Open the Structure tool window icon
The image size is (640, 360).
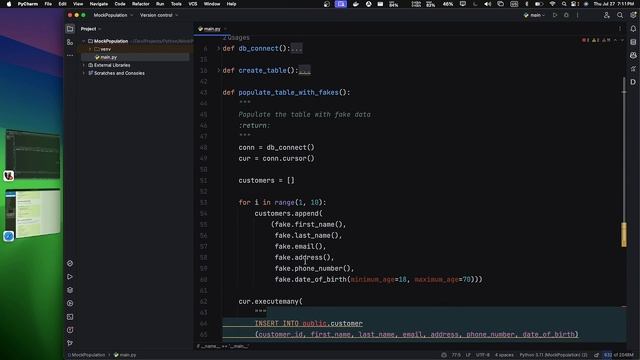(70, 42)
